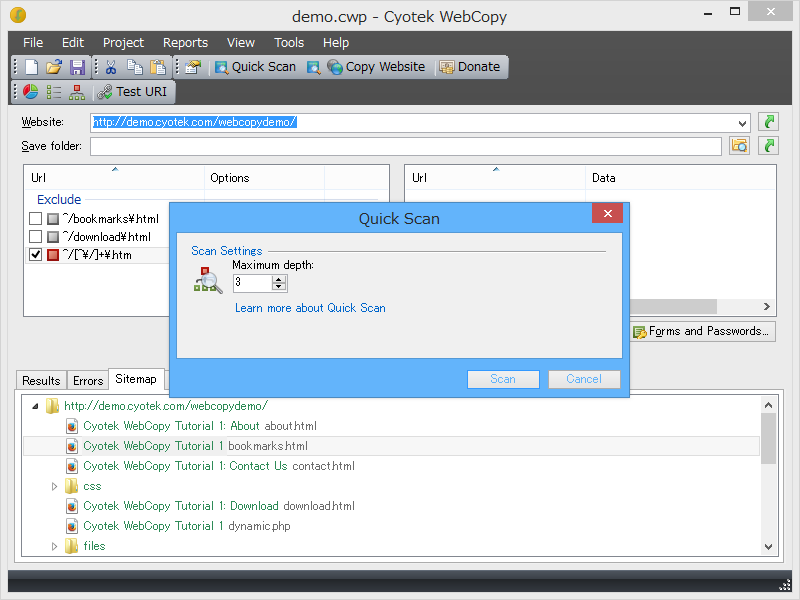Uncheck the ^/[^¥/]+¥.htm exclude rule
Viewport: 800px width, 600px height.
coord(35,255)
